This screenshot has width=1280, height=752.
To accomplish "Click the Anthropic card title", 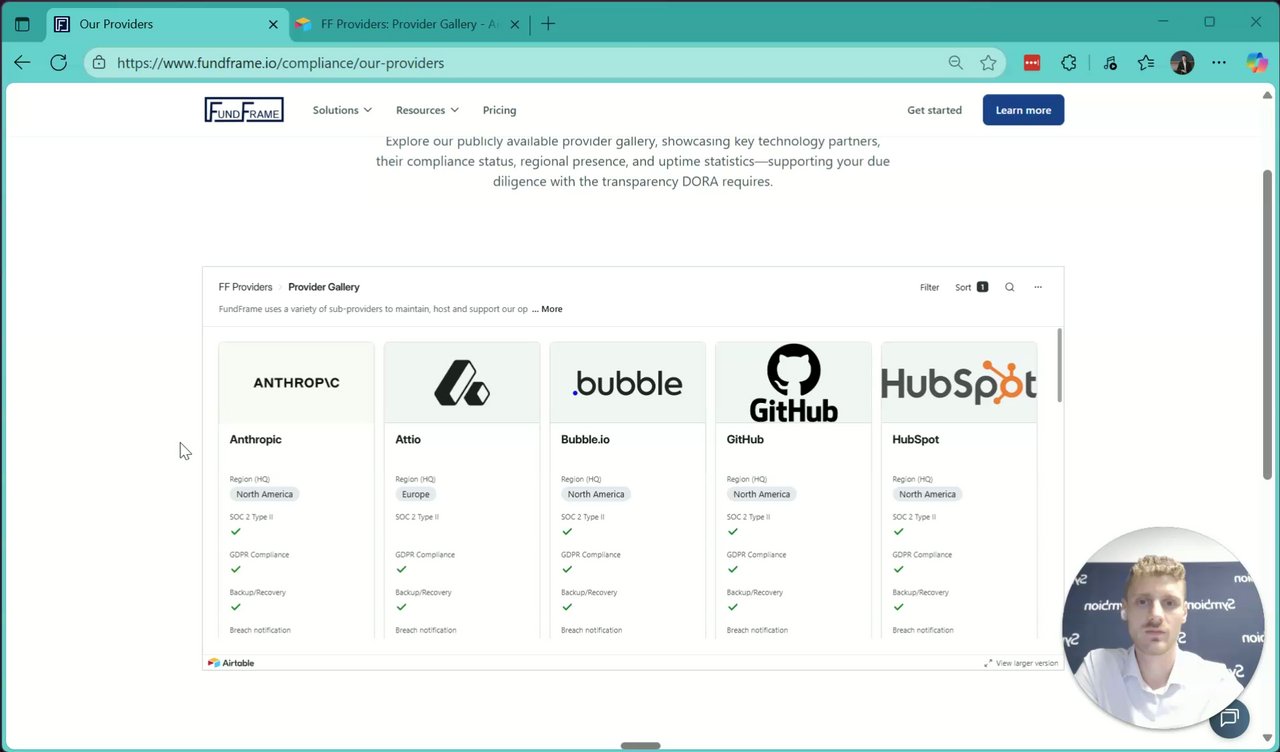I will pyautogui.click(x=255, y=439).
